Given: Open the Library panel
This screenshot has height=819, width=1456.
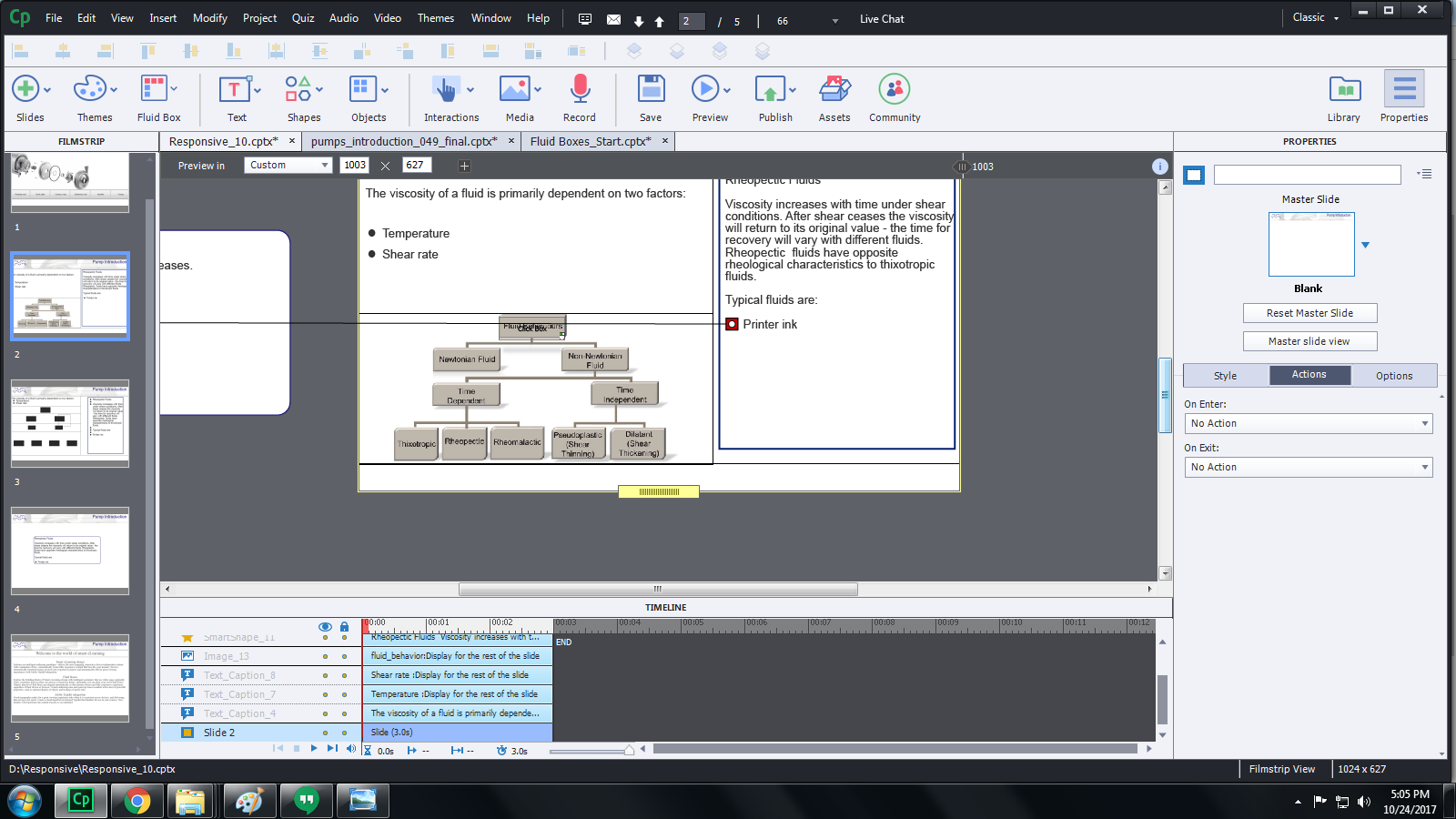Looking at the screenshot, I should (1343, 90).
